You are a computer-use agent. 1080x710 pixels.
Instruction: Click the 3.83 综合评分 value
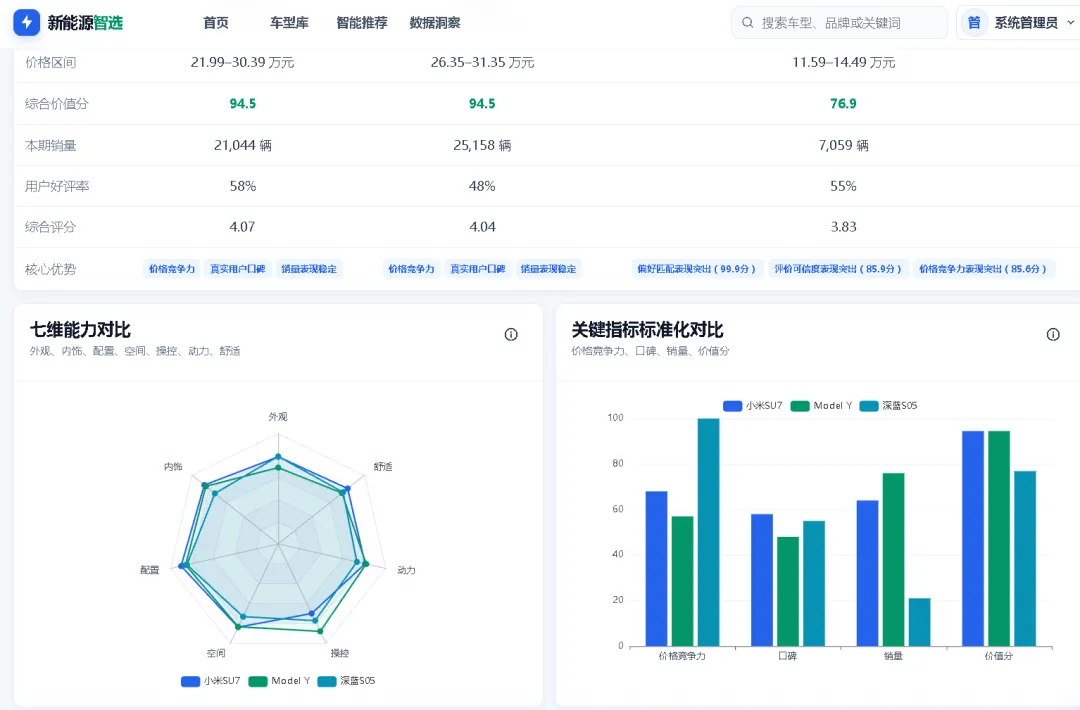coord(844,227)
